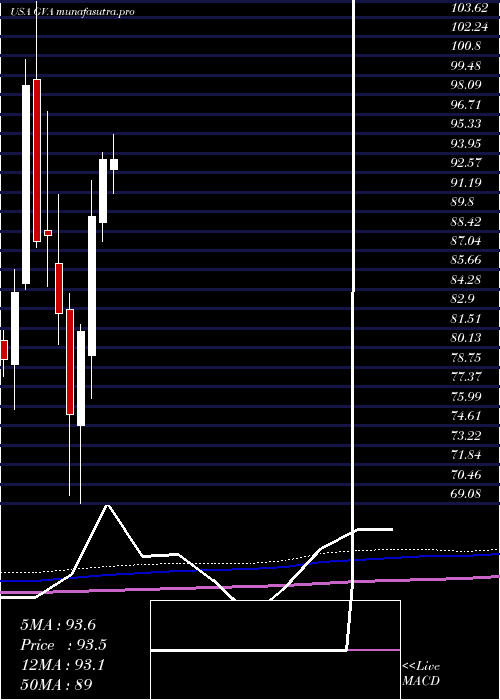Click the '50MA : 89' readout
Image resolution: width=500 pixels, height=700 pixels.
point(56,684)
